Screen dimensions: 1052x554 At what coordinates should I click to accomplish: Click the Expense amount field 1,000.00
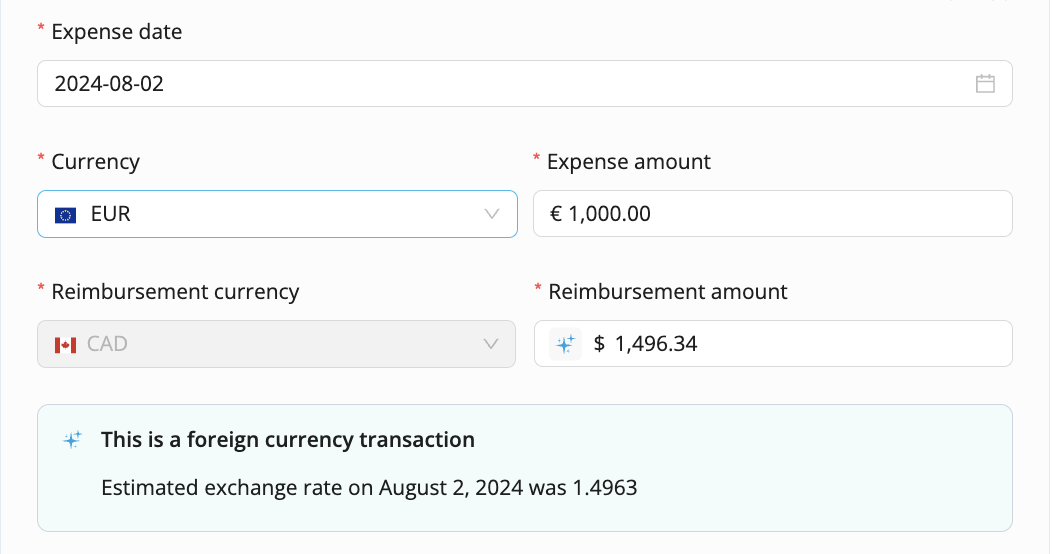click(x=773, y=214)
